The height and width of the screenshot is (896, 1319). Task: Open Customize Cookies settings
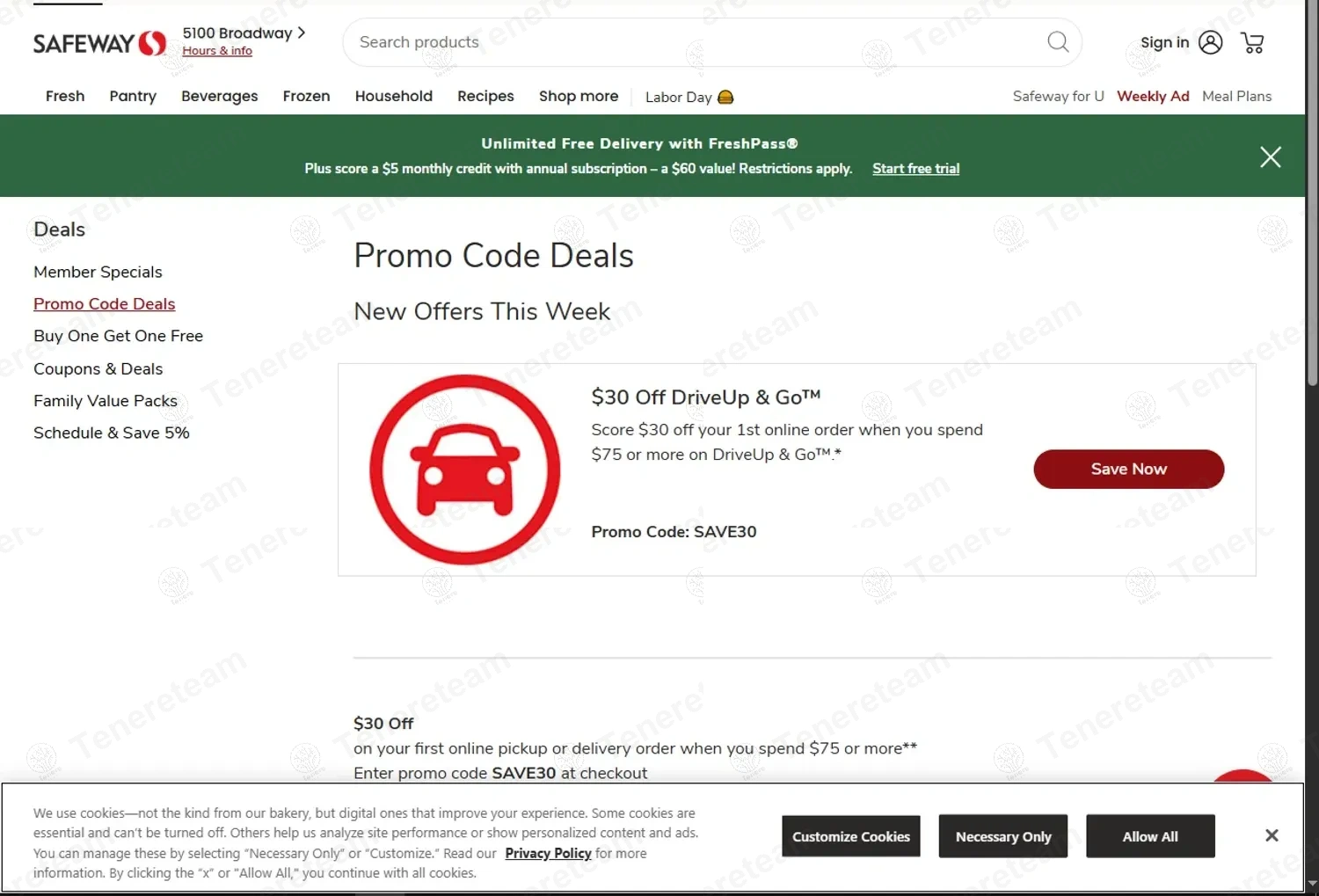click(x=851, y=836)
